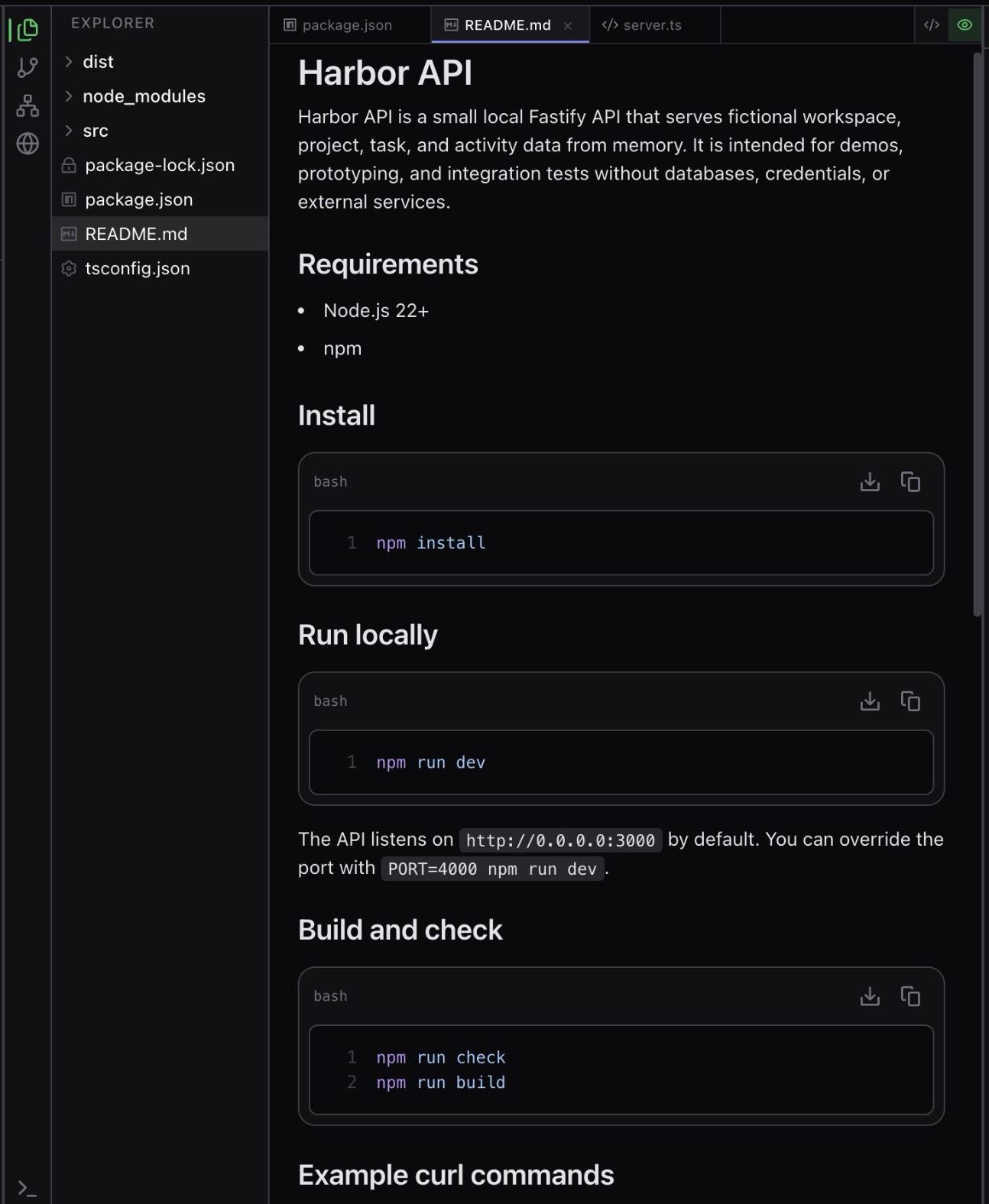Screen dimensions: 989x1204
Task: Toggle the markdown preview eye icon
Action: 964,24
